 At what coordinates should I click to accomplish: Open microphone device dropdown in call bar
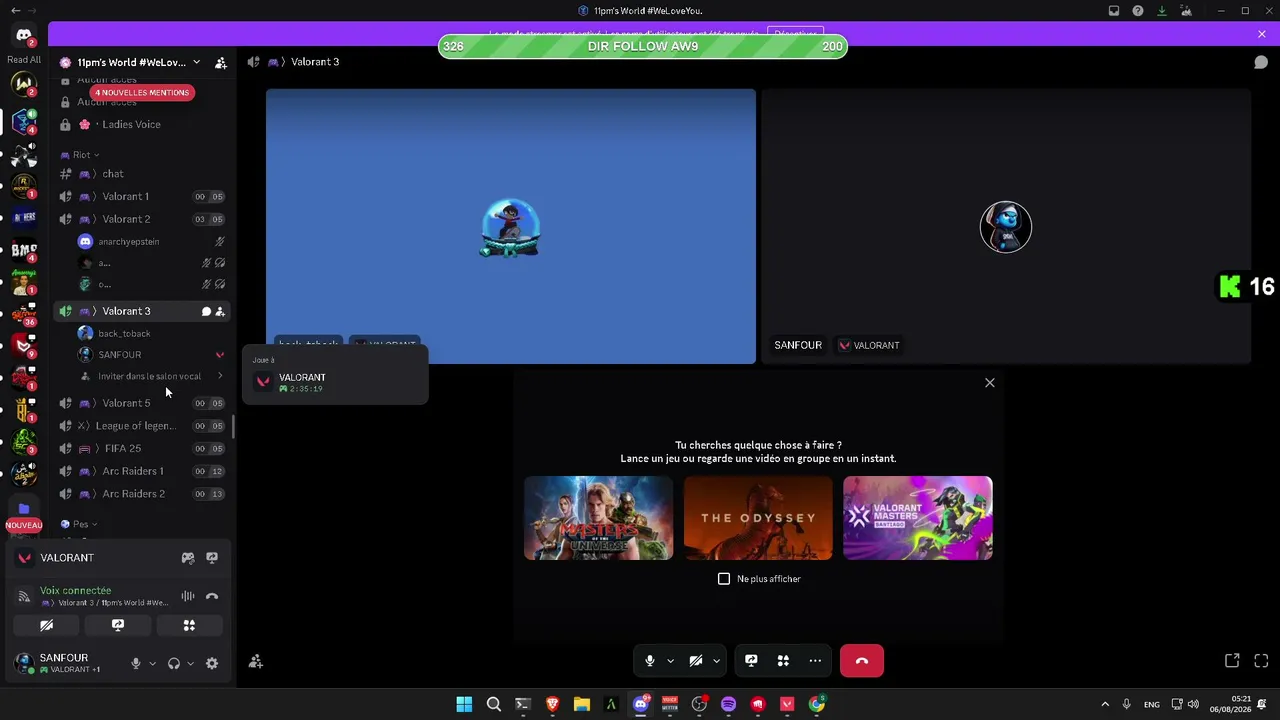click(x=670, y=661)
